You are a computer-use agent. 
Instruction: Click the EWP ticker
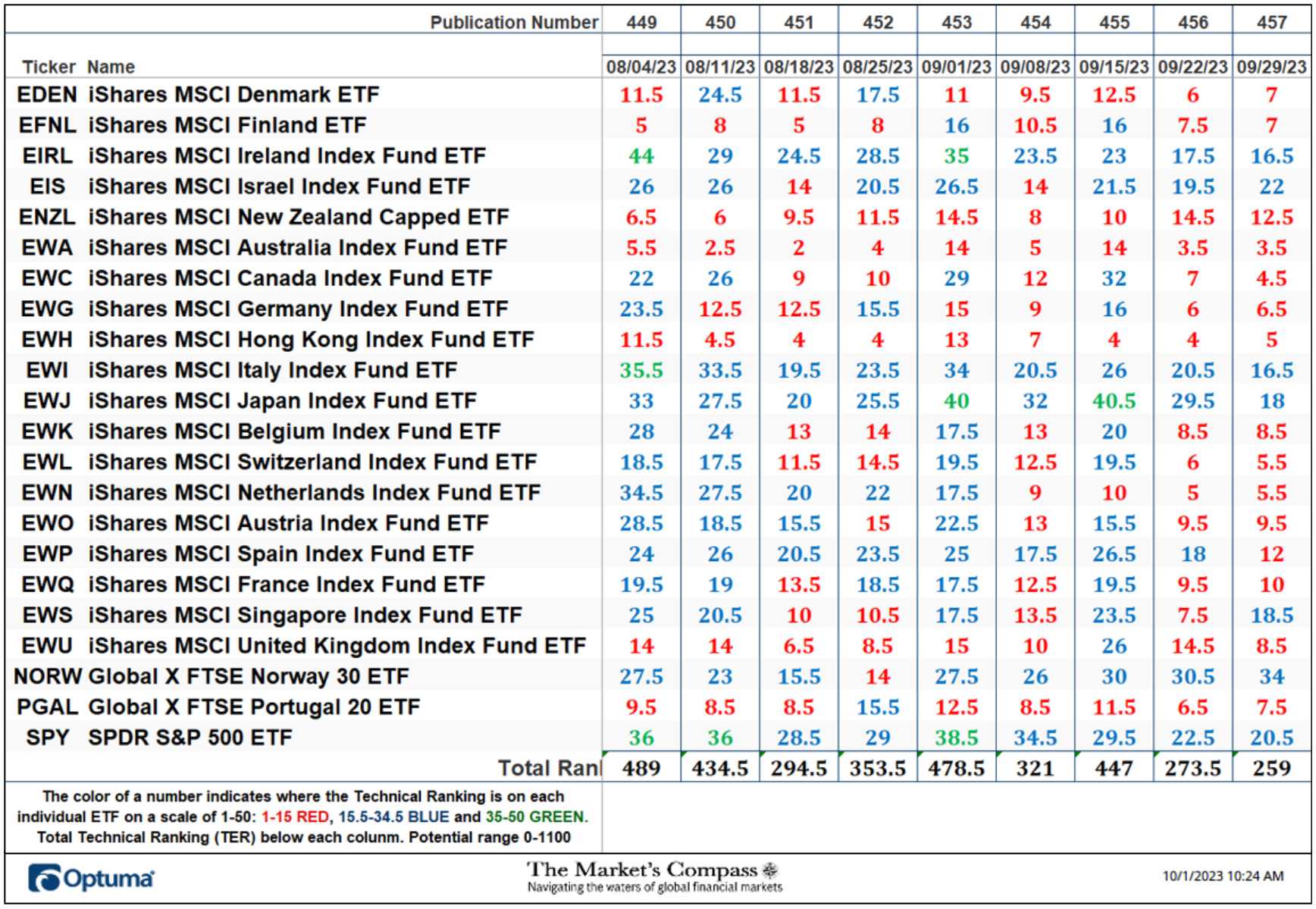point(47,554)
